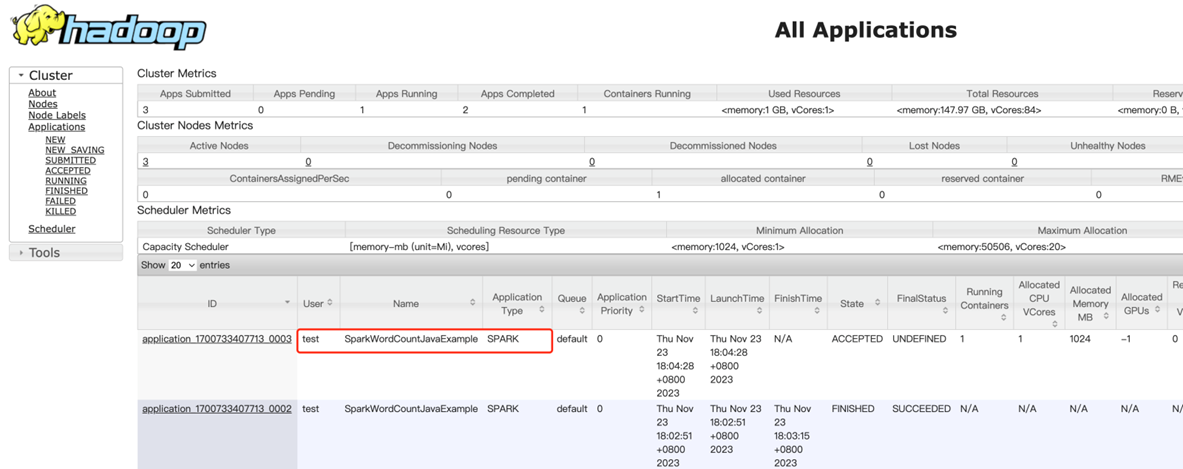Expand the Tools section
The width and height of the screenshot is (1183, 469).
pos(21,253)
